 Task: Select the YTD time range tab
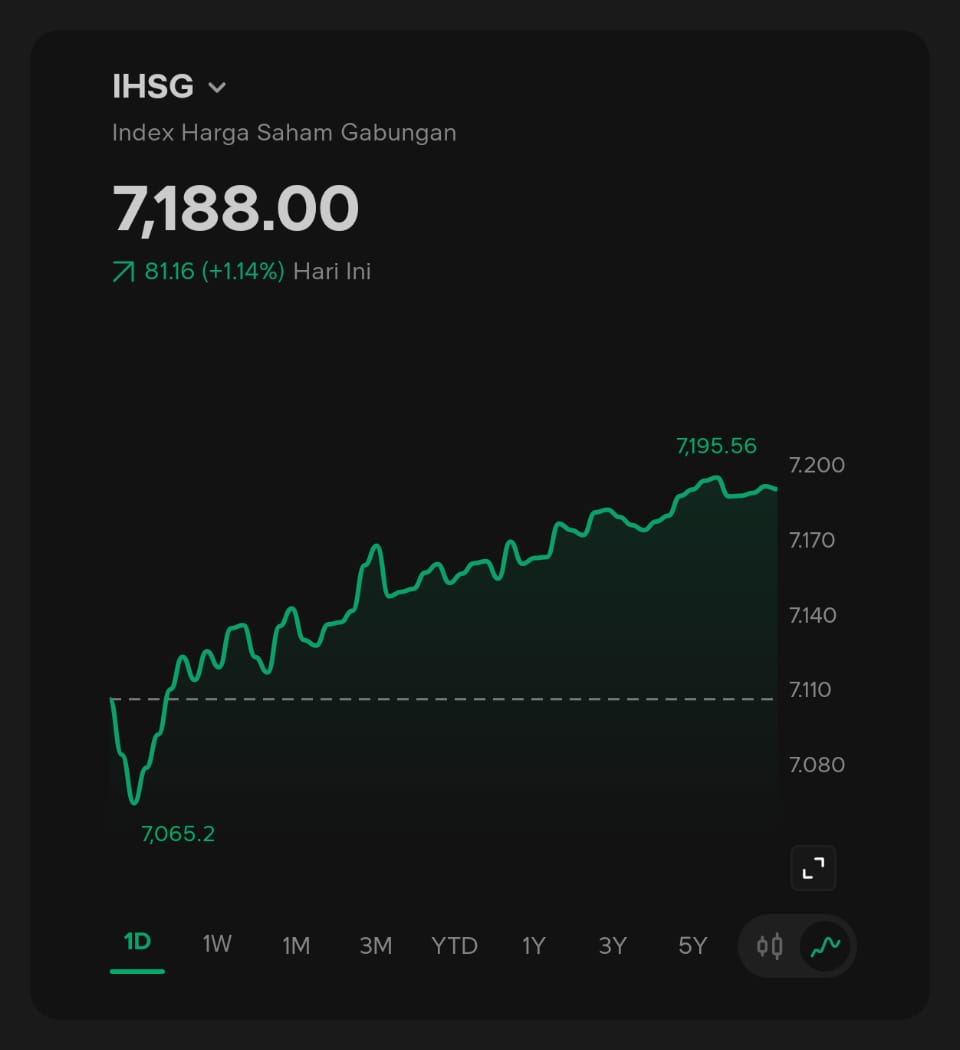click(x=455, y=946)
